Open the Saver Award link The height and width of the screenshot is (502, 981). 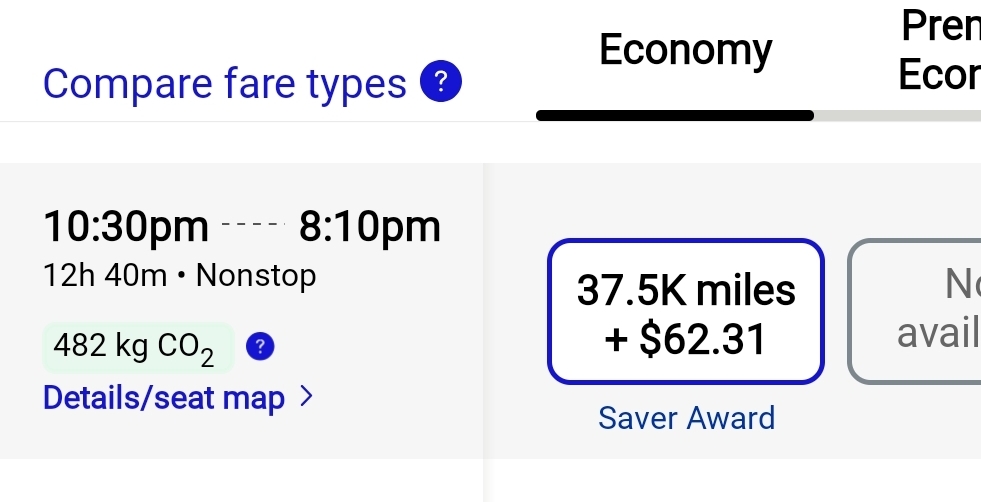686,418
